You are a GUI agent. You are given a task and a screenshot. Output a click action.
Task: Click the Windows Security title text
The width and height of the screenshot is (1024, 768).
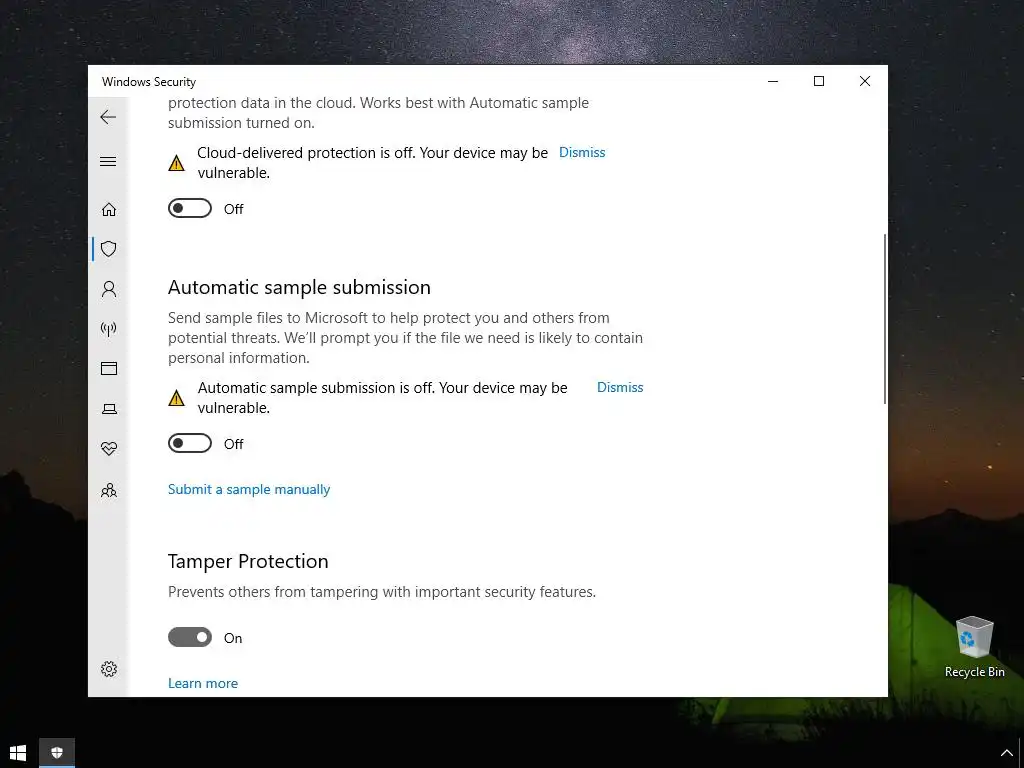click(x=149, y=82)
